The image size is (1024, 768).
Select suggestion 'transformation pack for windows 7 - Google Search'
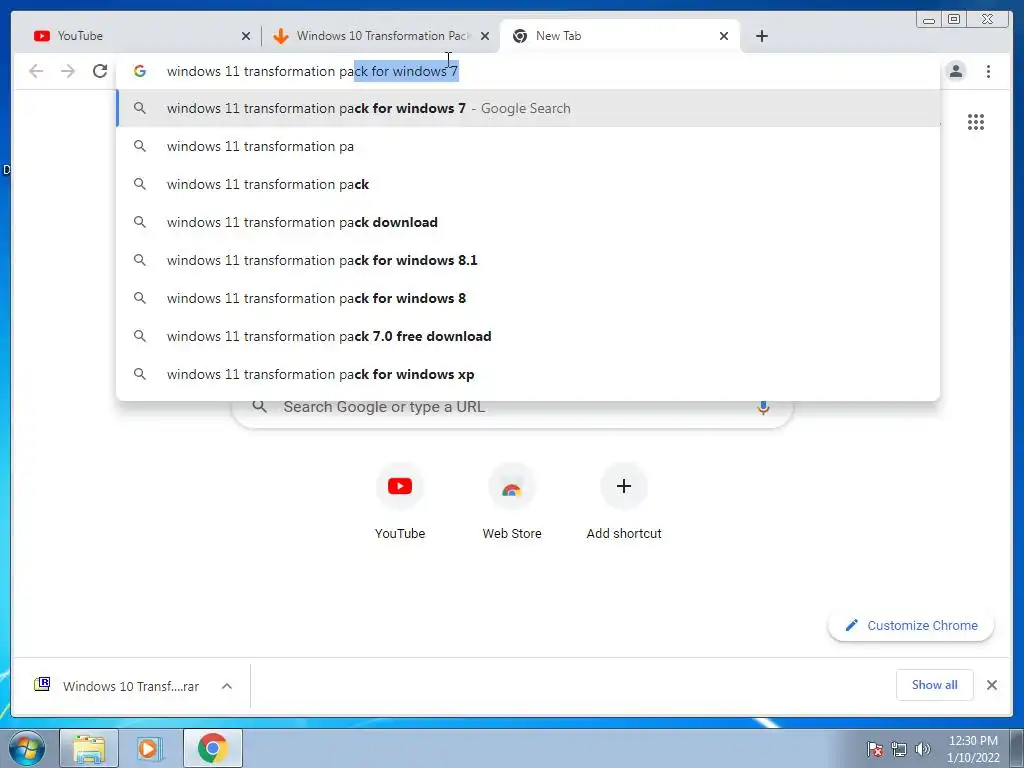click(x=528, y=108)
